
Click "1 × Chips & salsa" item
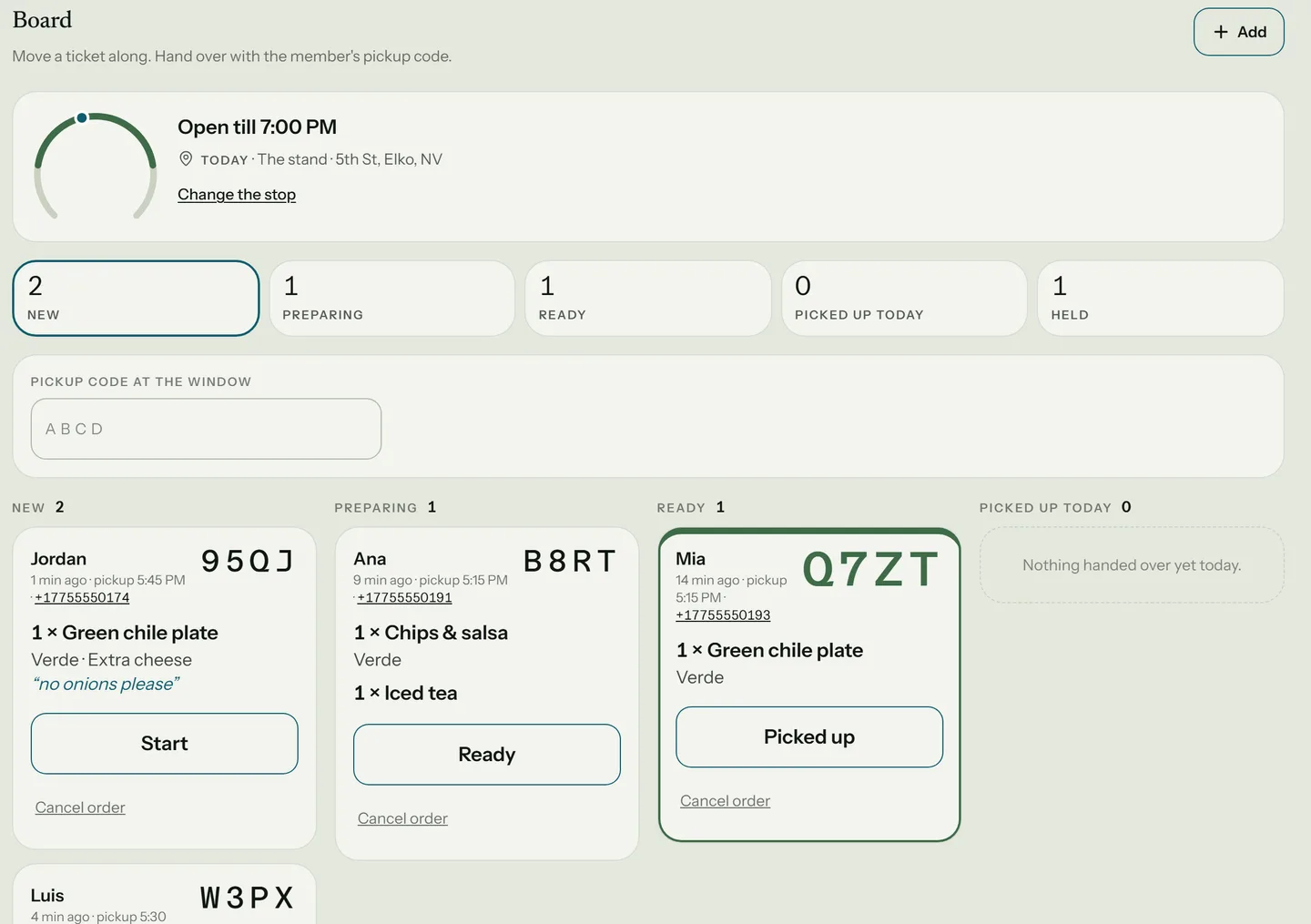click(x=431, y=634)
